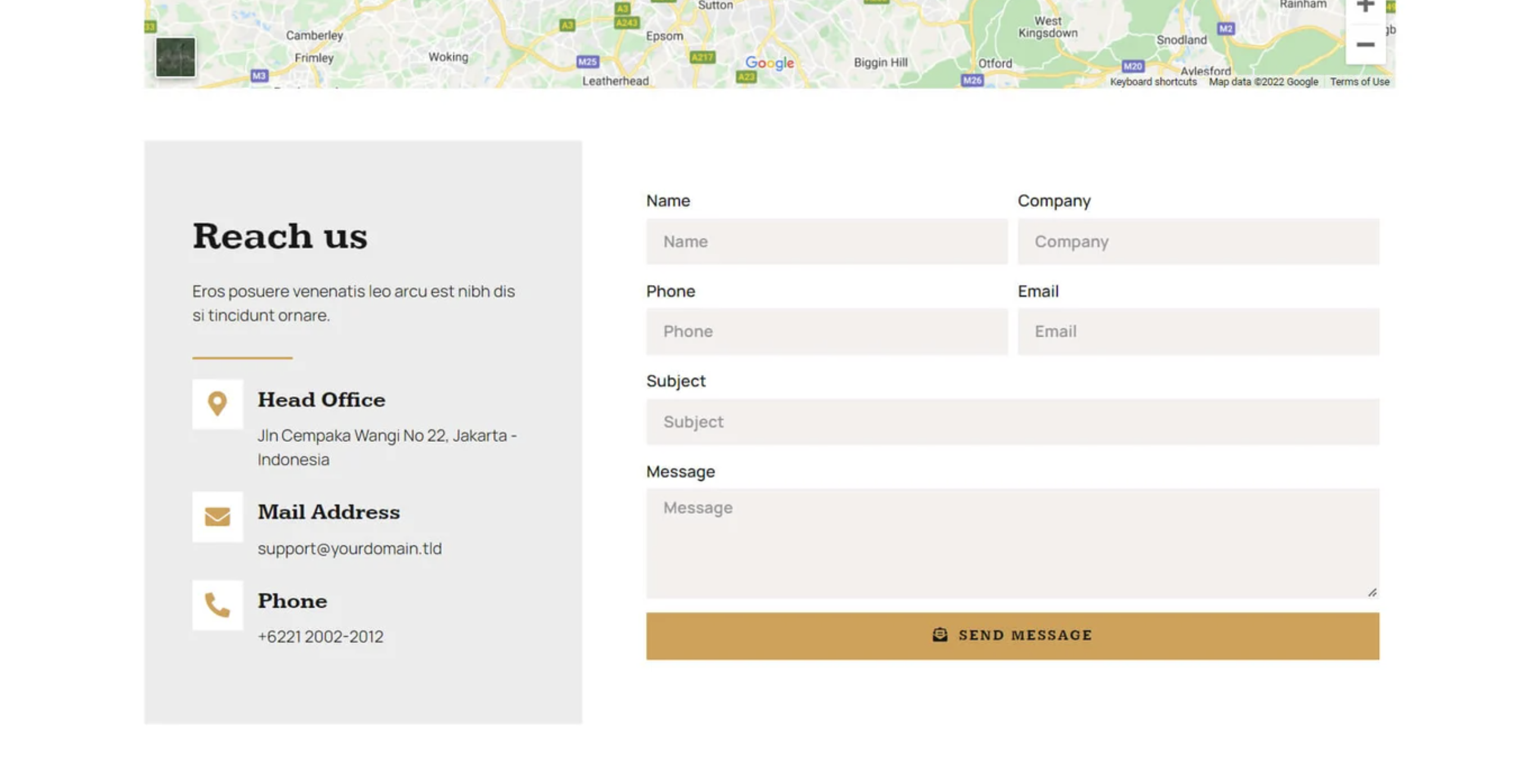Open Keyboard shortcuts on the map

coord(1153,82)
